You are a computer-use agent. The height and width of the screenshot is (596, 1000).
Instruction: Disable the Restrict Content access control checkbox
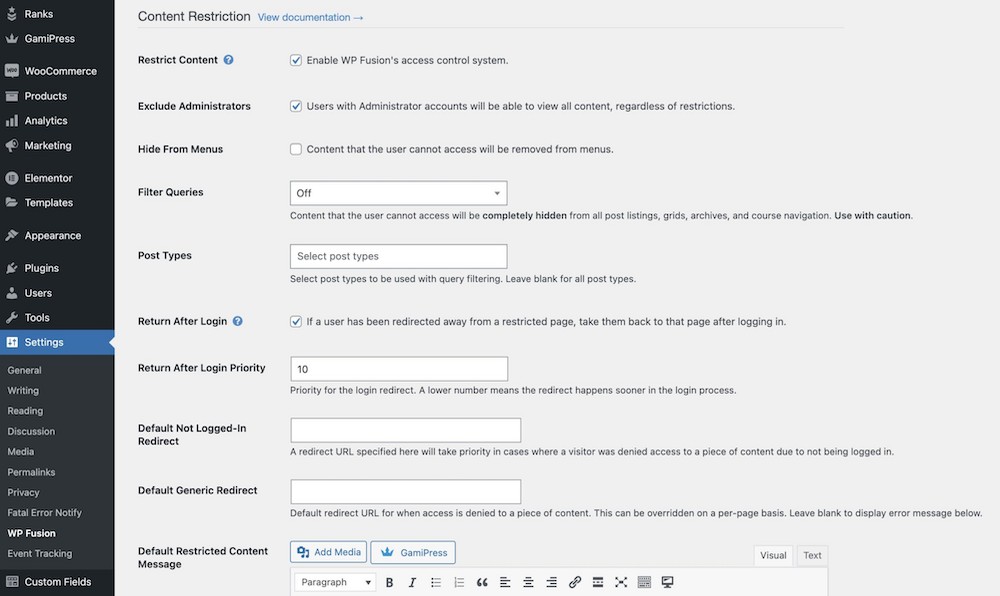295,60
